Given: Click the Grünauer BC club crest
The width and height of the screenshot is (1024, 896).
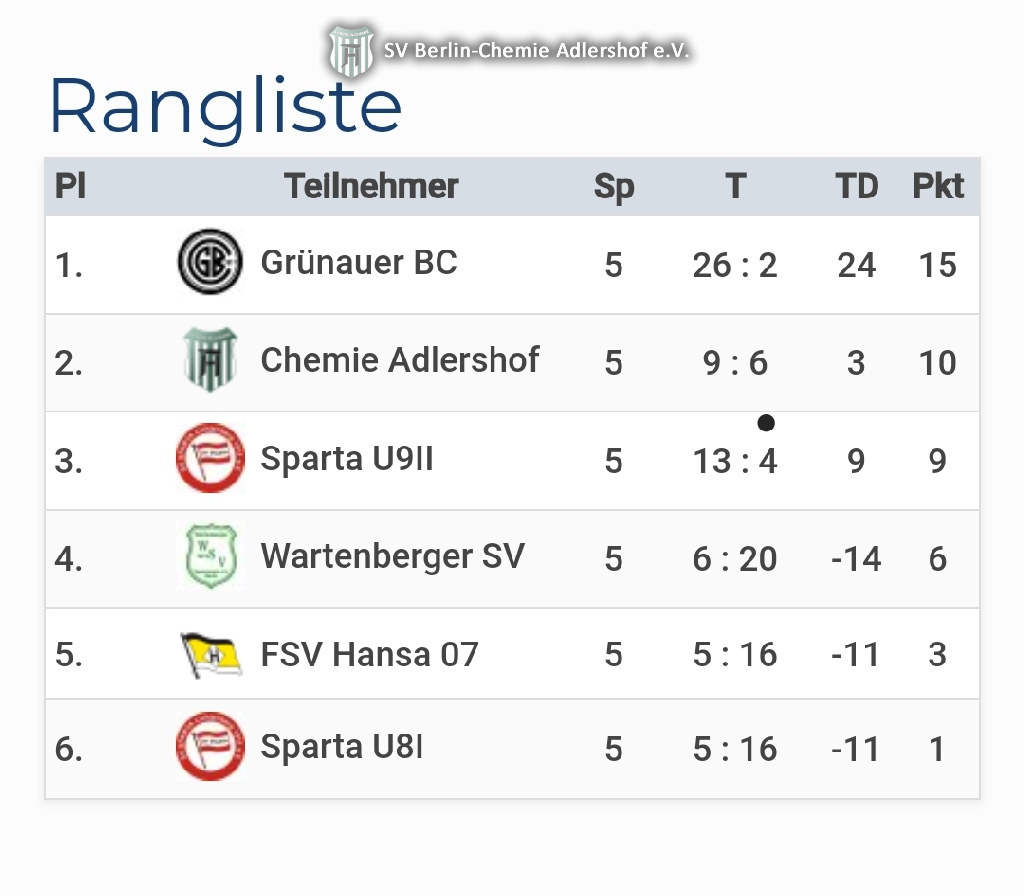Looking at the screenshot, I should (210, 262).
